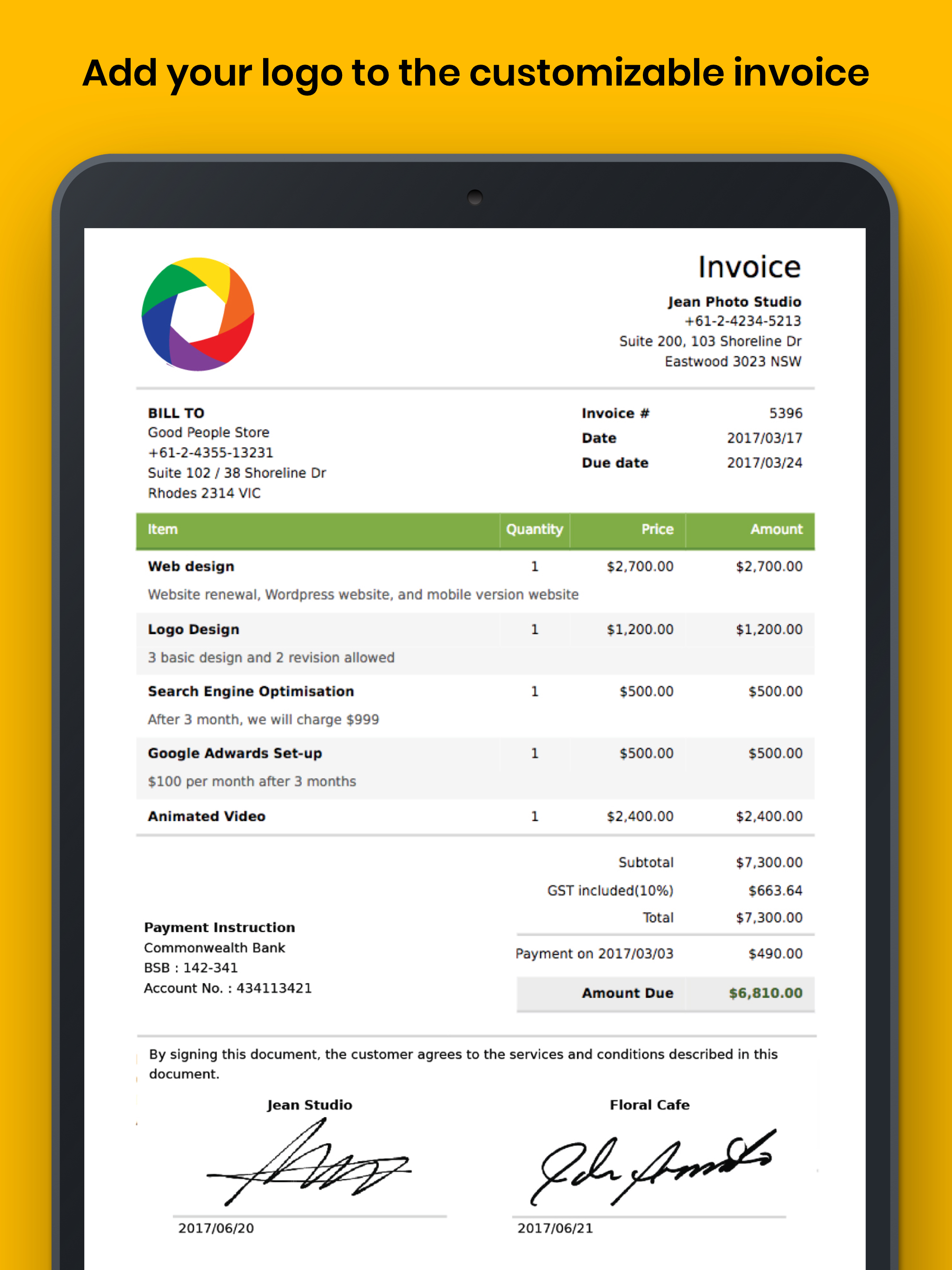Viewport: 952px width, 1270px height.
Task: Click the Floral Cafe signature
Action: click(651, 1165)
